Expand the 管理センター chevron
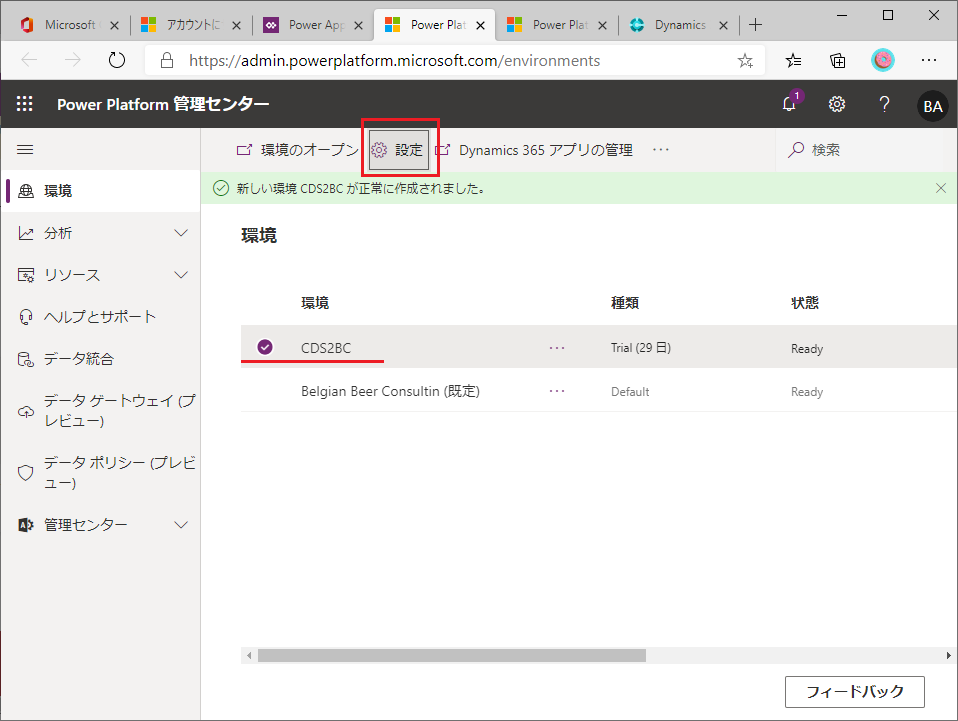This screenshot has height=721, width=958. [x=181, y=525]
